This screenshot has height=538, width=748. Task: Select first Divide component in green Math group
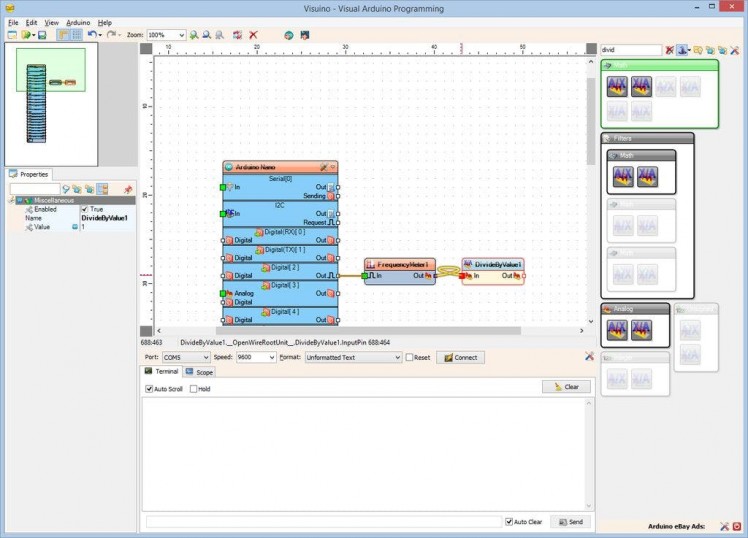[x=617, y=87]
